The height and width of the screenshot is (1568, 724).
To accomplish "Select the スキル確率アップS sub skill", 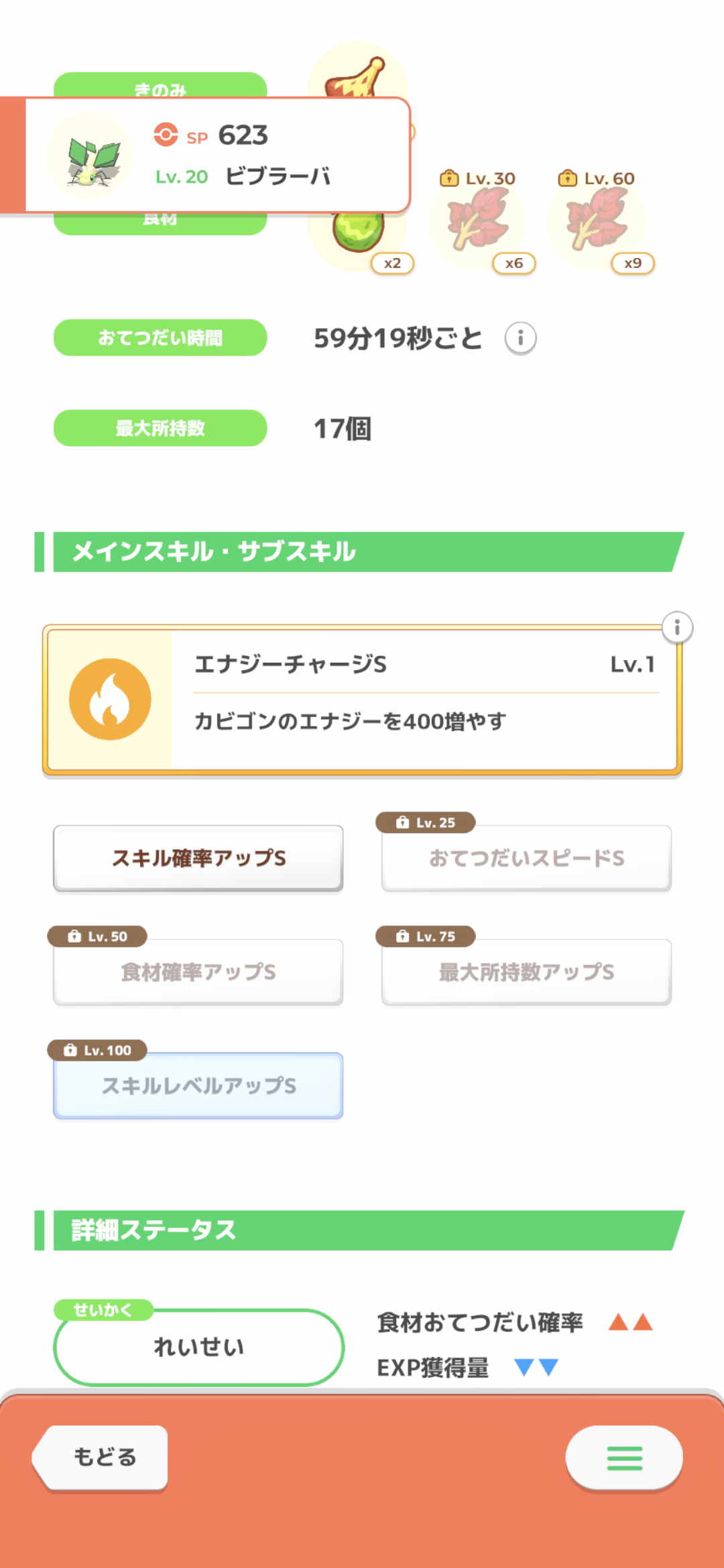I will [x=198, y=858].
